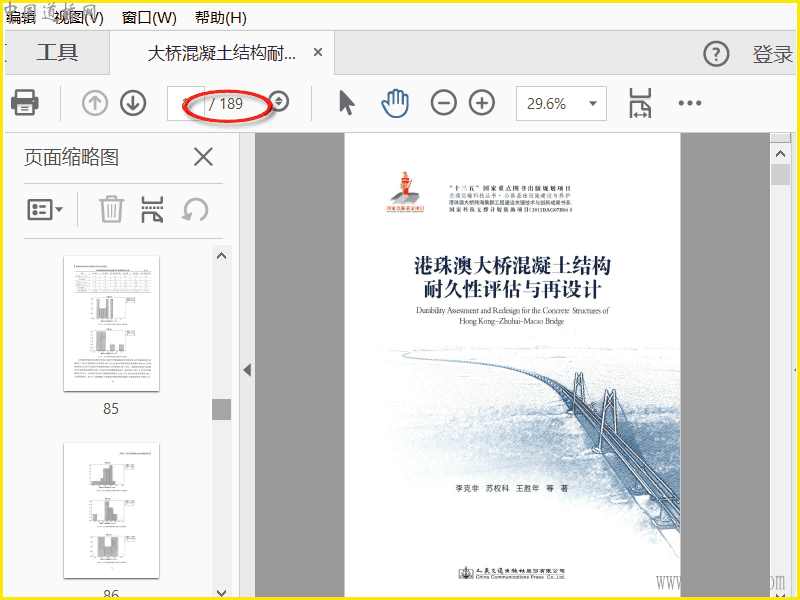
Task: Click document scrollbar up arrow
Action: 780,153
